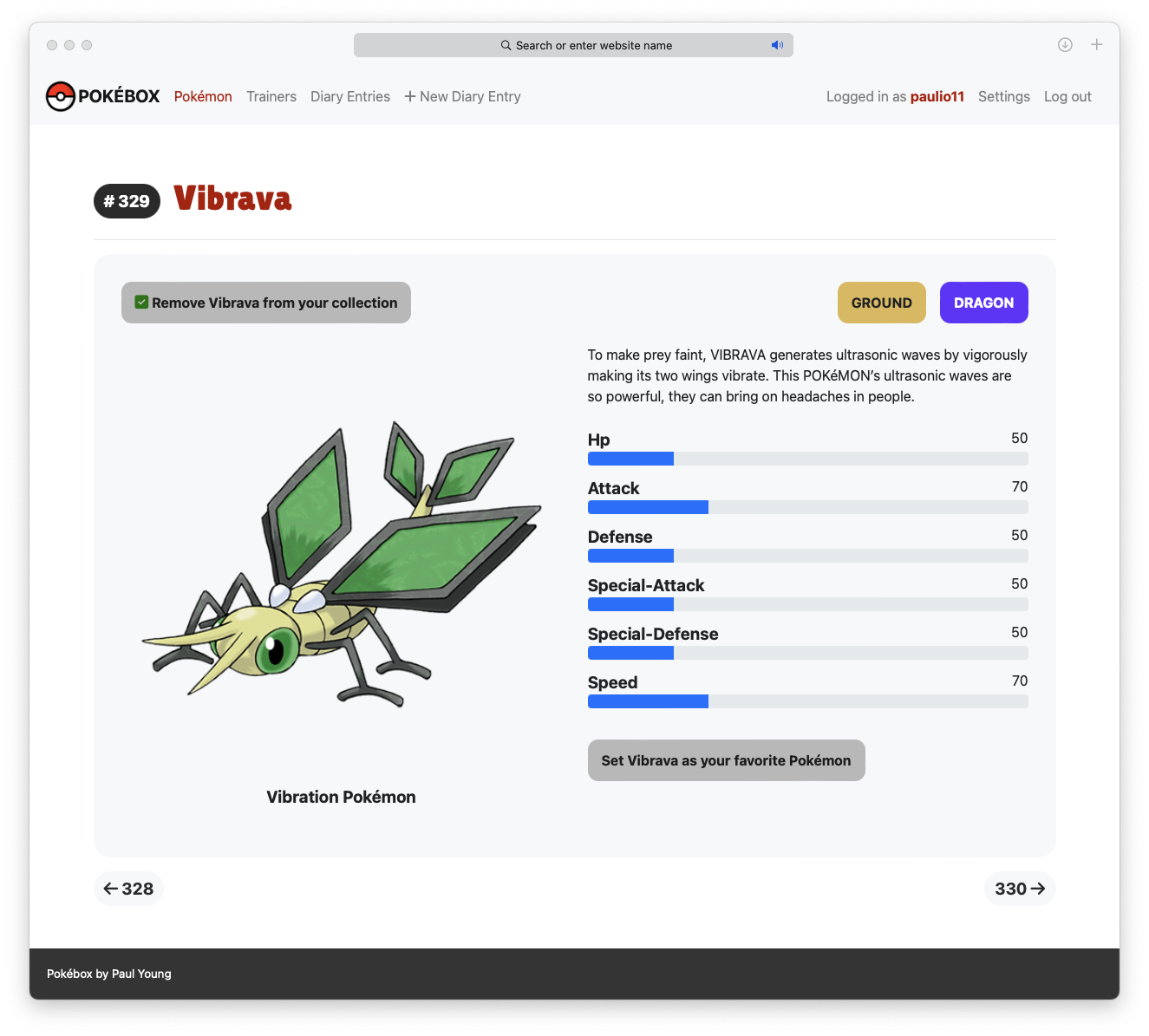The height and width of the screenshot is (1036, 1149).
Task: Click the plus icon beside New Diary Entry
Action: [x=410, y=96]
